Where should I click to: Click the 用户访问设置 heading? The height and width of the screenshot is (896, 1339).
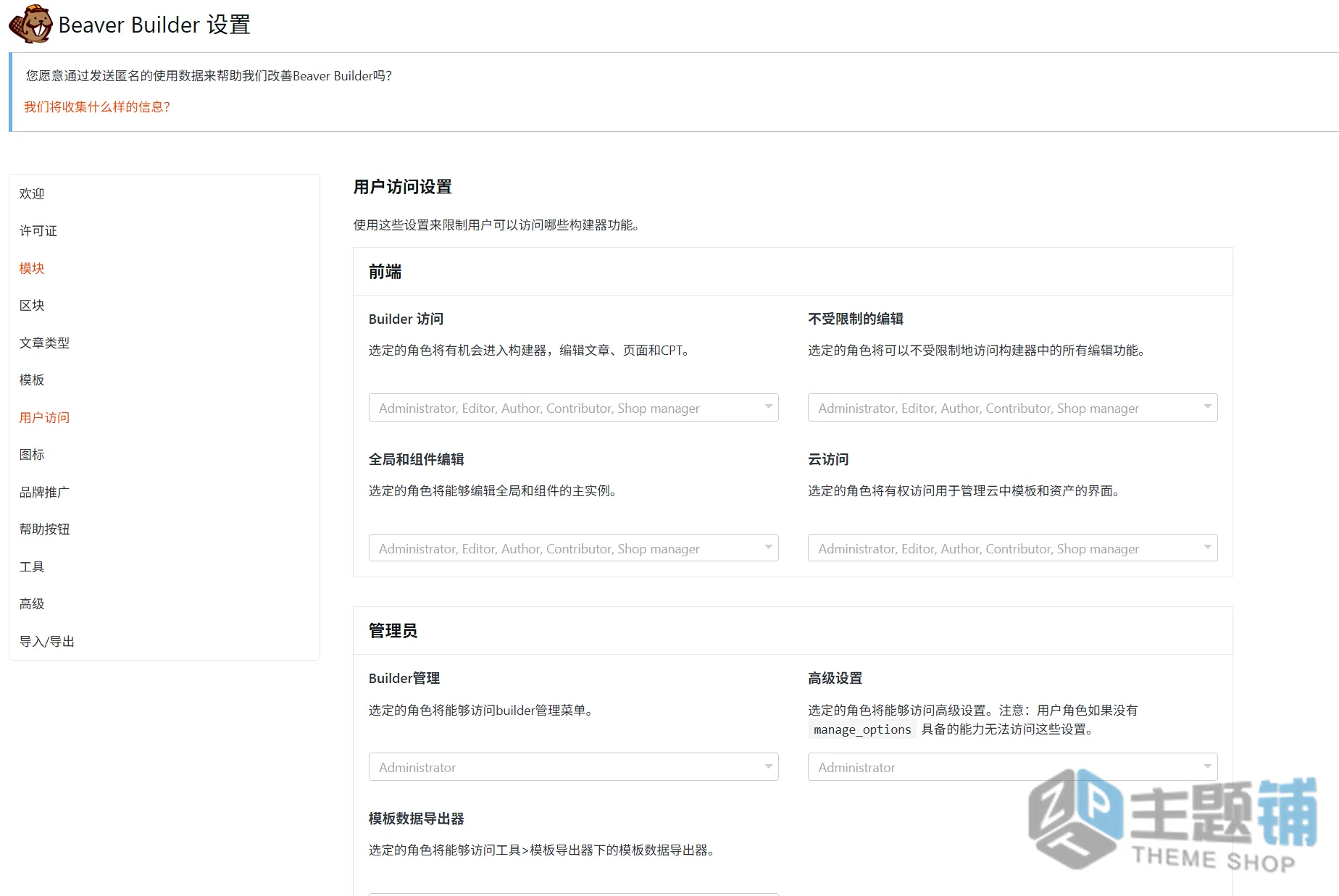tap(402, 187)
